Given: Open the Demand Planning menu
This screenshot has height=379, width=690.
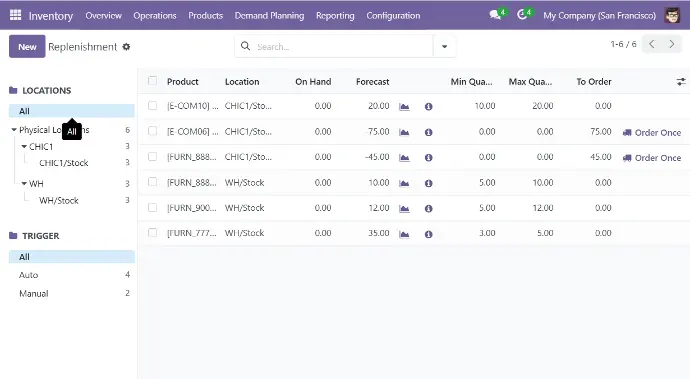Looking at the screenshot, I should click(269, 15).
